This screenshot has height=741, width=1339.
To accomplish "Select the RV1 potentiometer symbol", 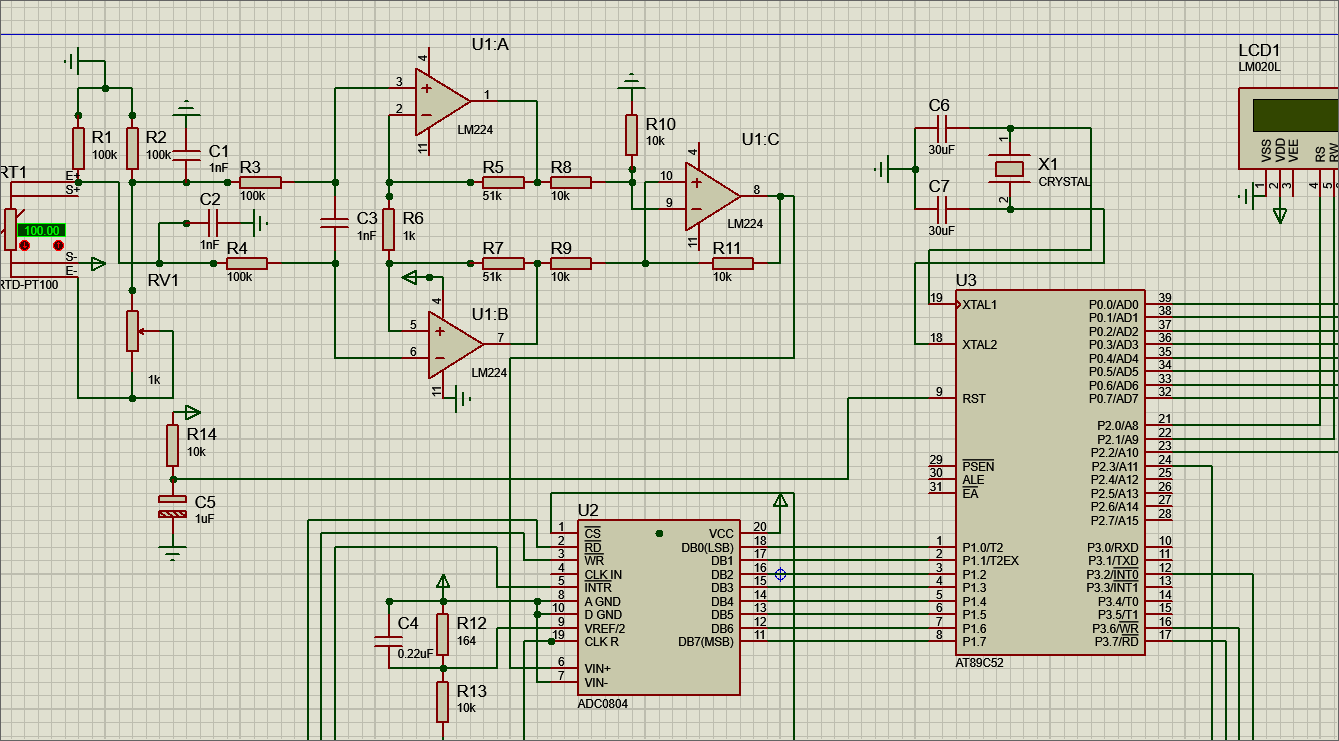I will [132, 331].
